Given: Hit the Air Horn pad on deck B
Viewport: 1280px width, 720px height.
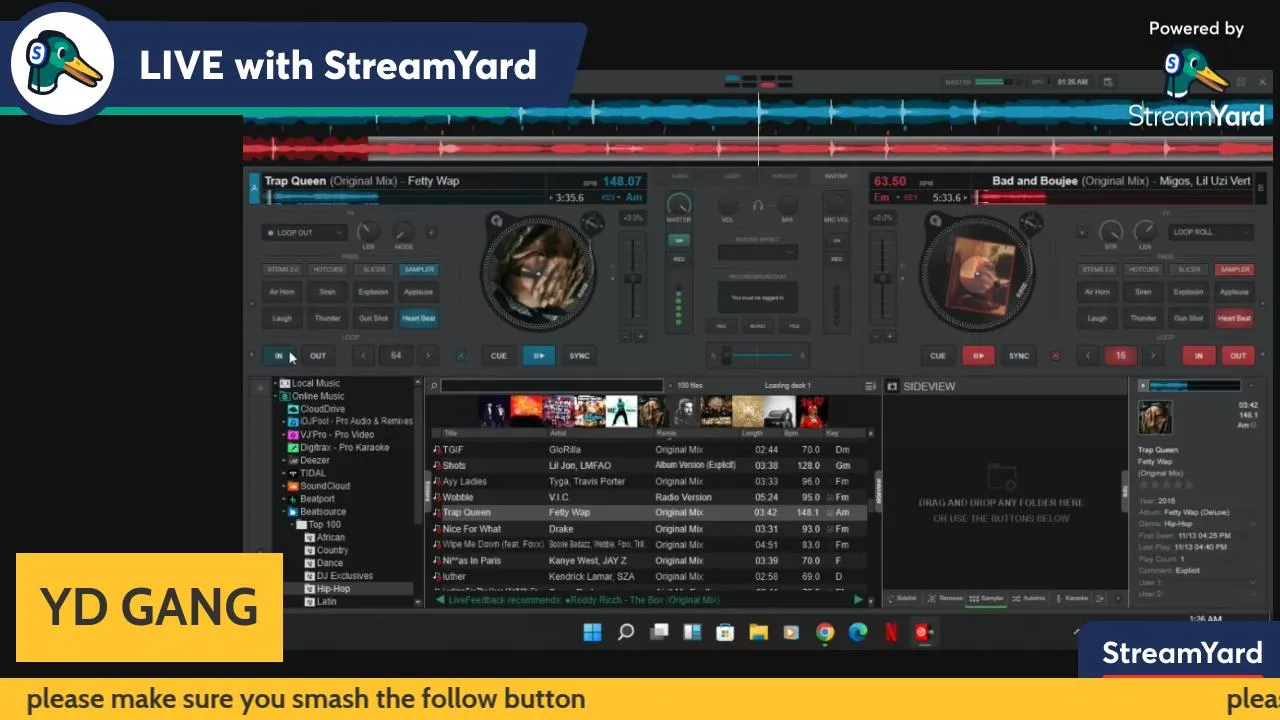Looking at the screenshot, I should tap(1097, 292).
